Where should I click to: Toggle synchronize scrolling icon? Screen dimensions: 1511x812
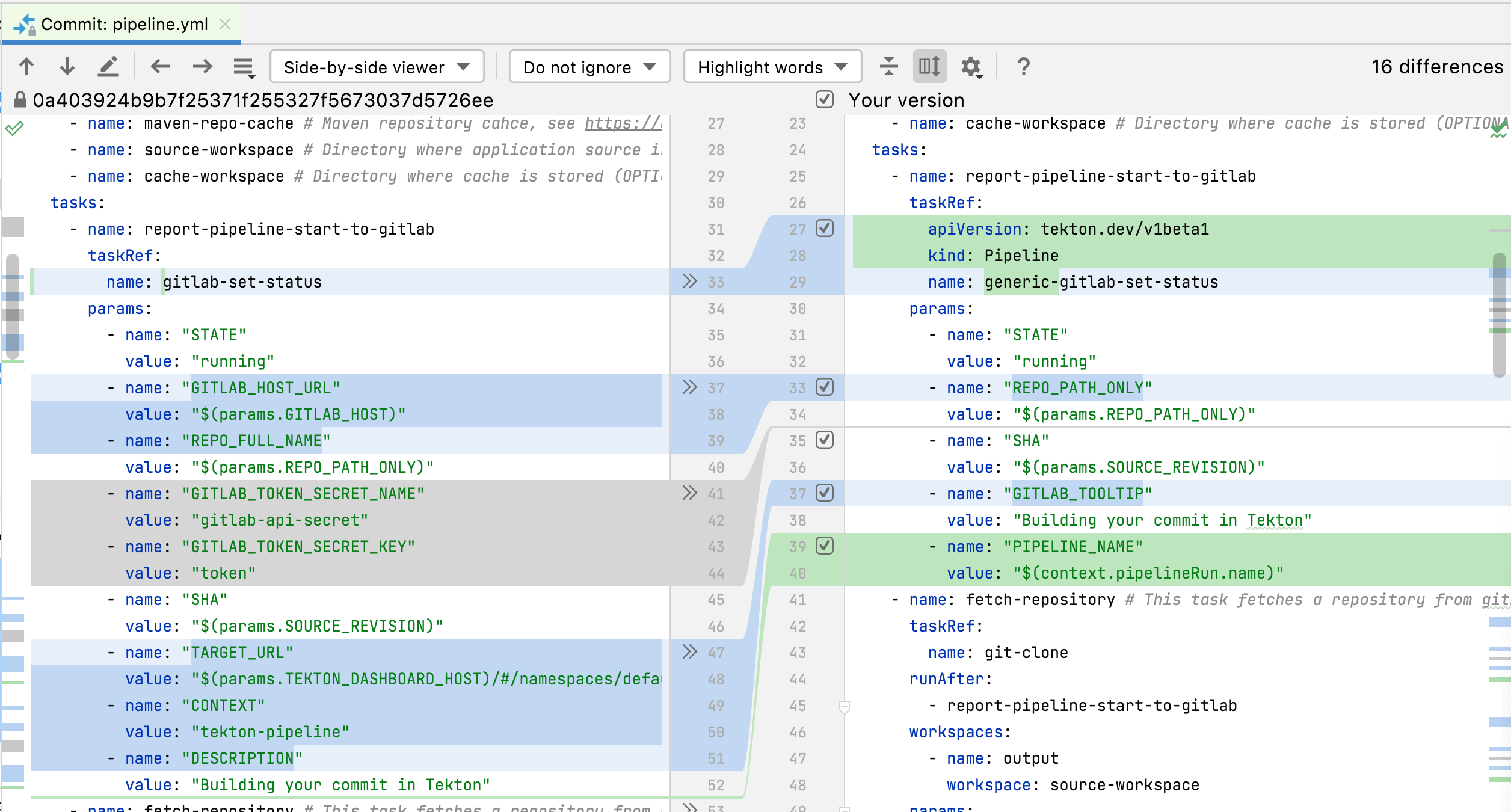pyautogui.click(x=929, y=66)
